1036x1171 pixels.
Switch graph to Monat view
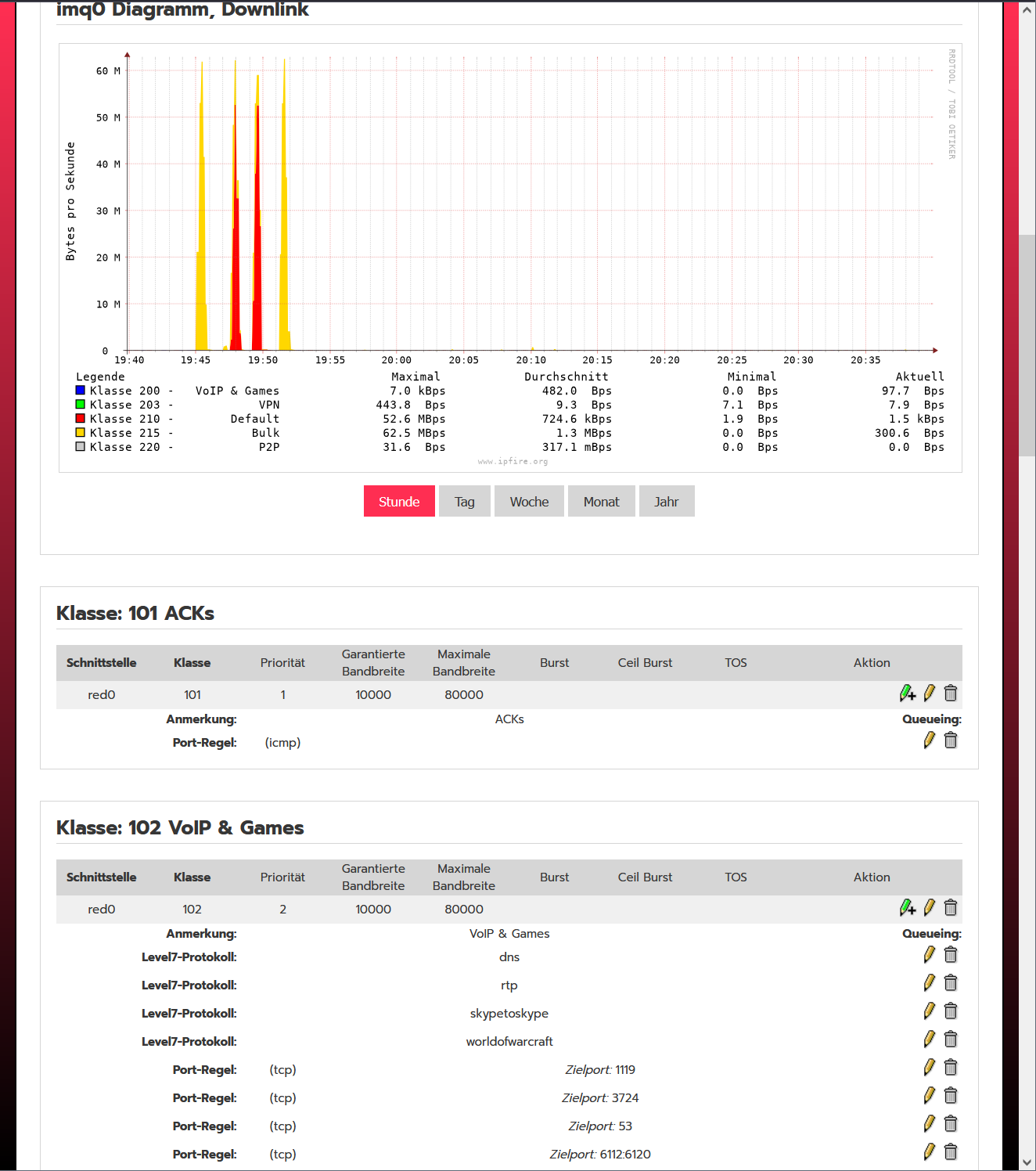point(601,501)
